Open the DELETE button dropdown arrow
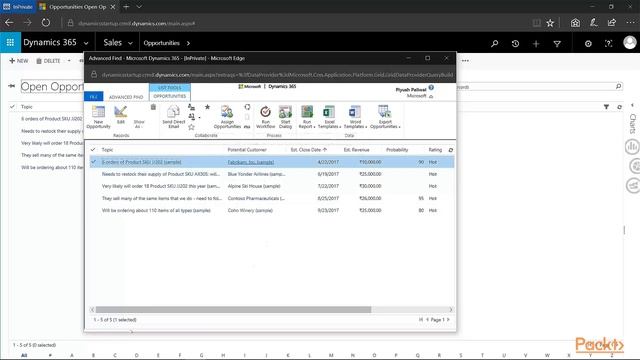 (x=69, y=61)
